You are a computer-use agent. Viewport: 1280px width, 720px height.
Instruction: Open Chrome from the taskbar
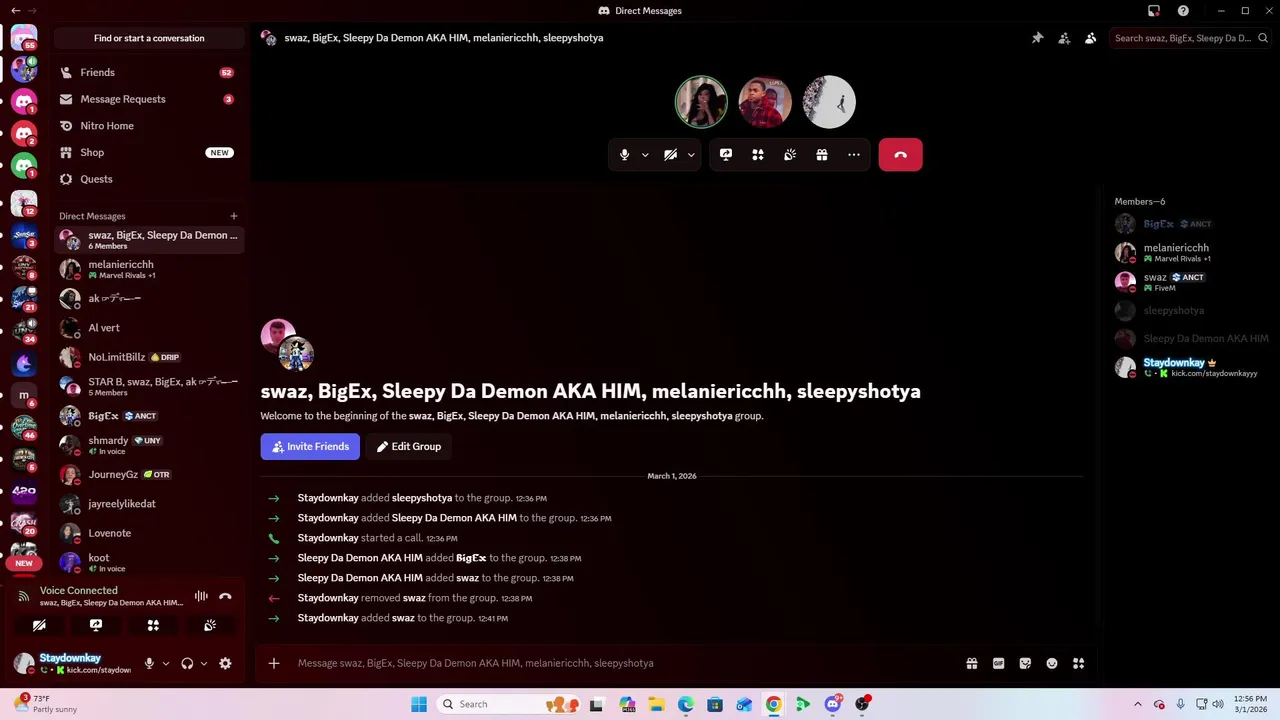[773, 704]
